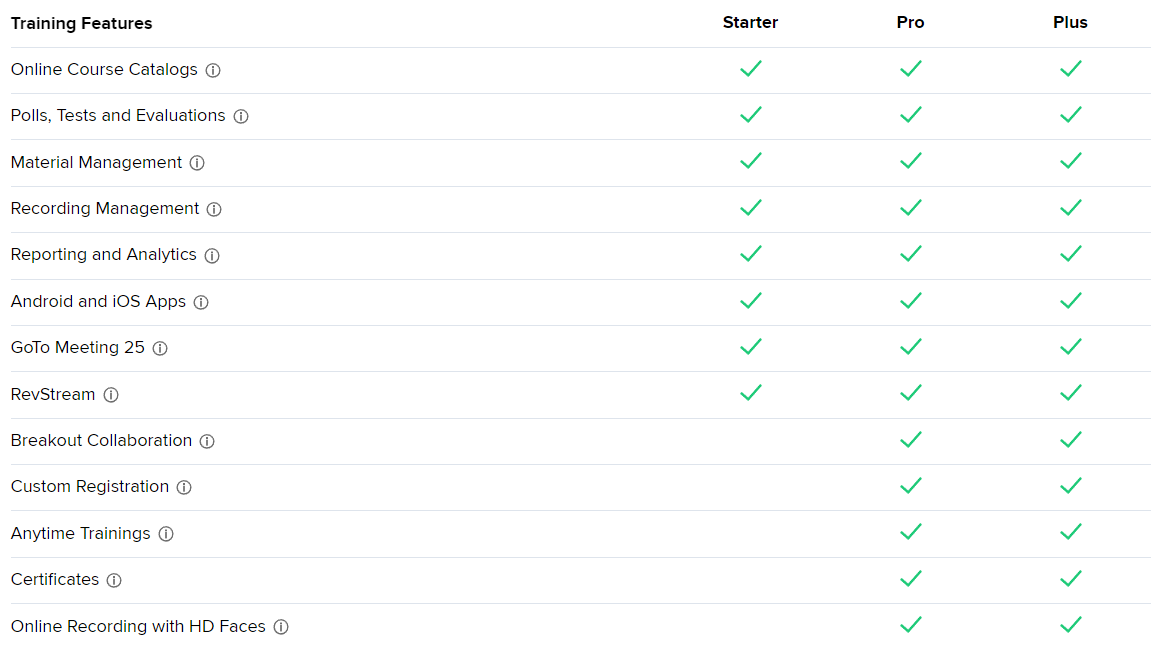Click the Starter column header

coord(750,22)
